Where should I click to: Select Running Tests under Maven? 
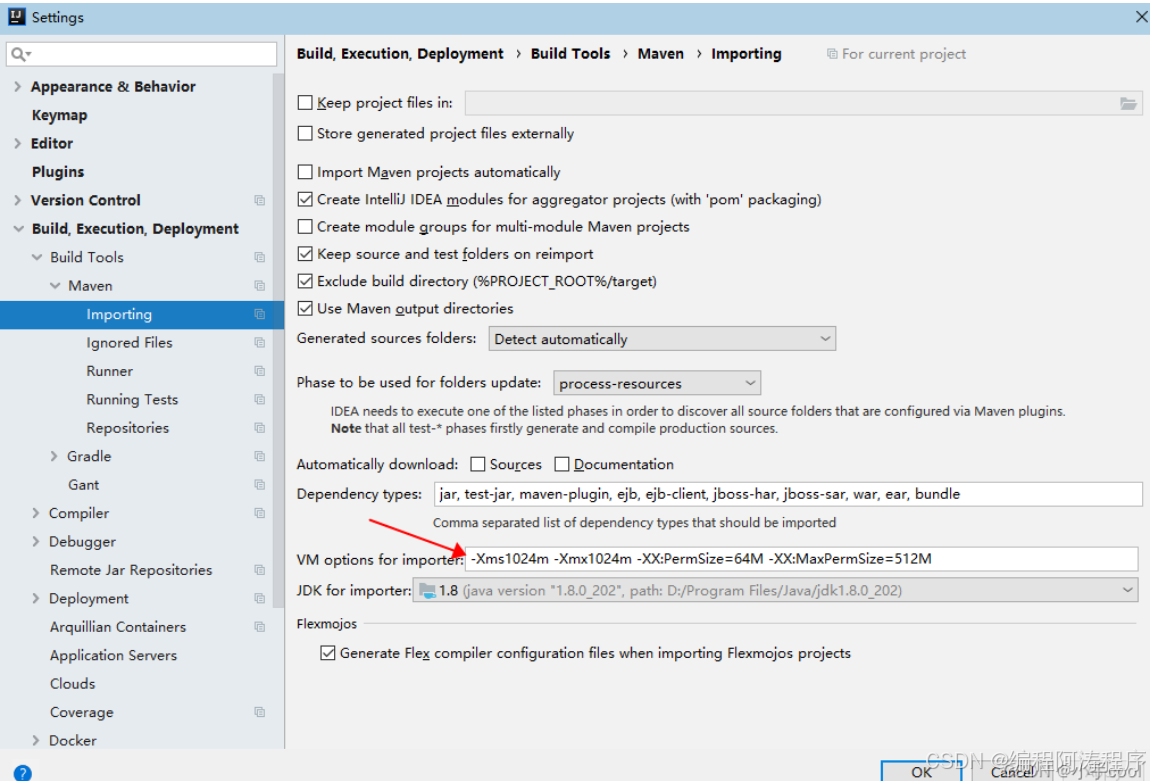(x=132, y=400)
